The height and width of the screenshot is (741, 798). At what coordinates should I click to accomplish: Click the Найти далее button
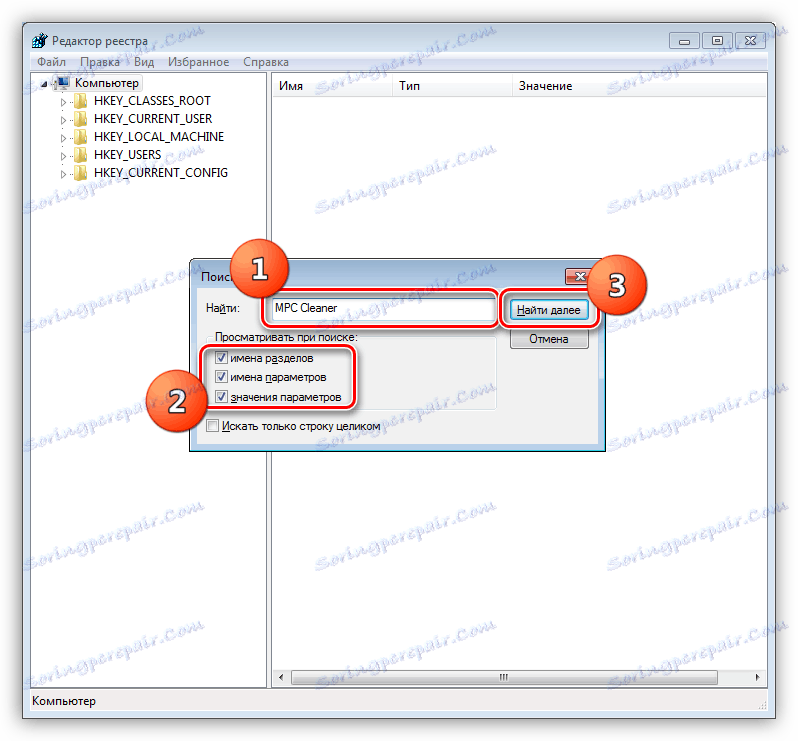(549, 310)
